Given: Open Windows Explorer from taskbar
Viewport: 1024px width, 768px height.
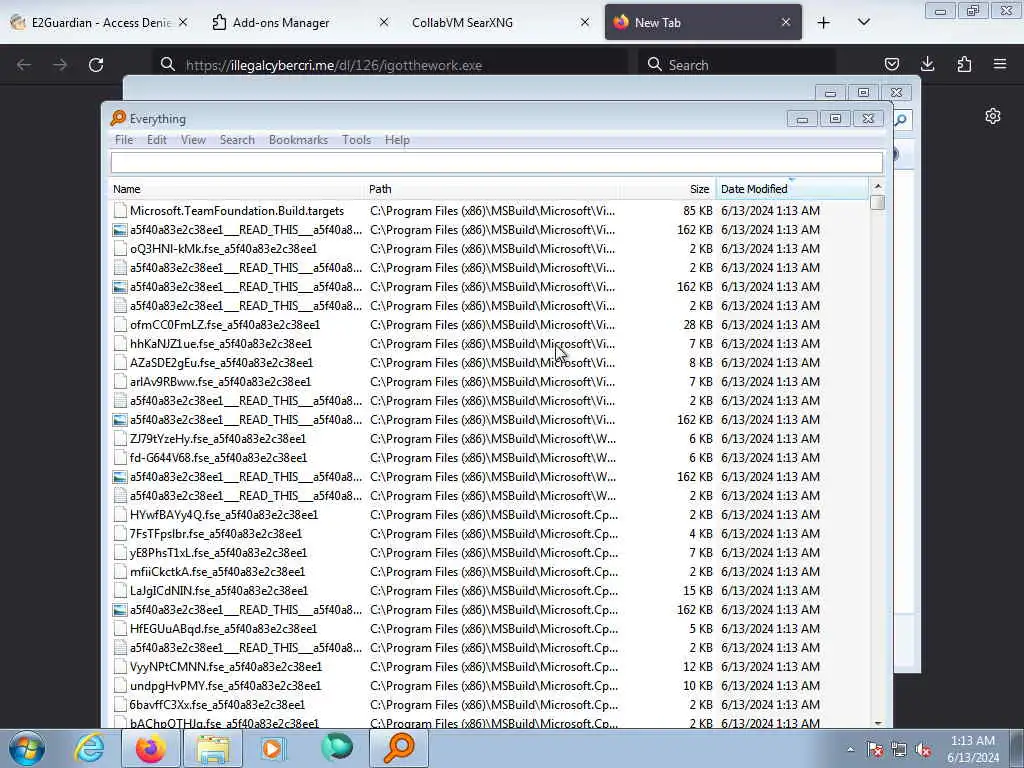Looking at the screenshot, I should [213, 748].
